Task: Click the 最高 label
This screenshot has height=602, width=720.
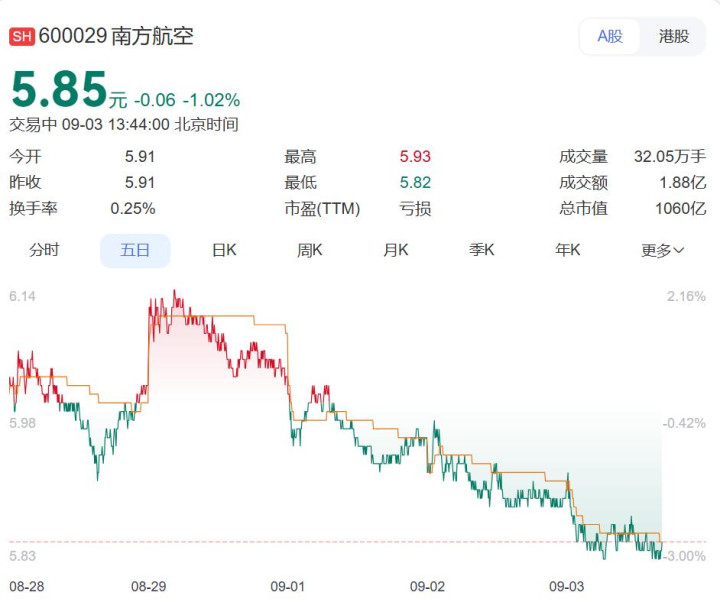Action: pos(300,157)
